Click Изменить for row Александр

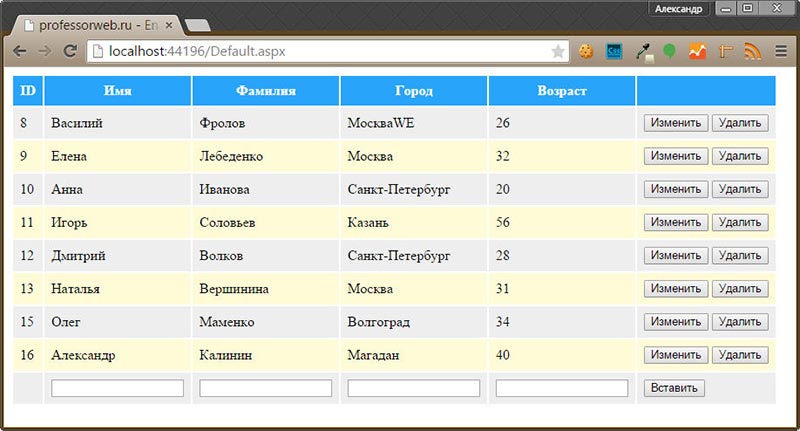[x=676, y=355]
